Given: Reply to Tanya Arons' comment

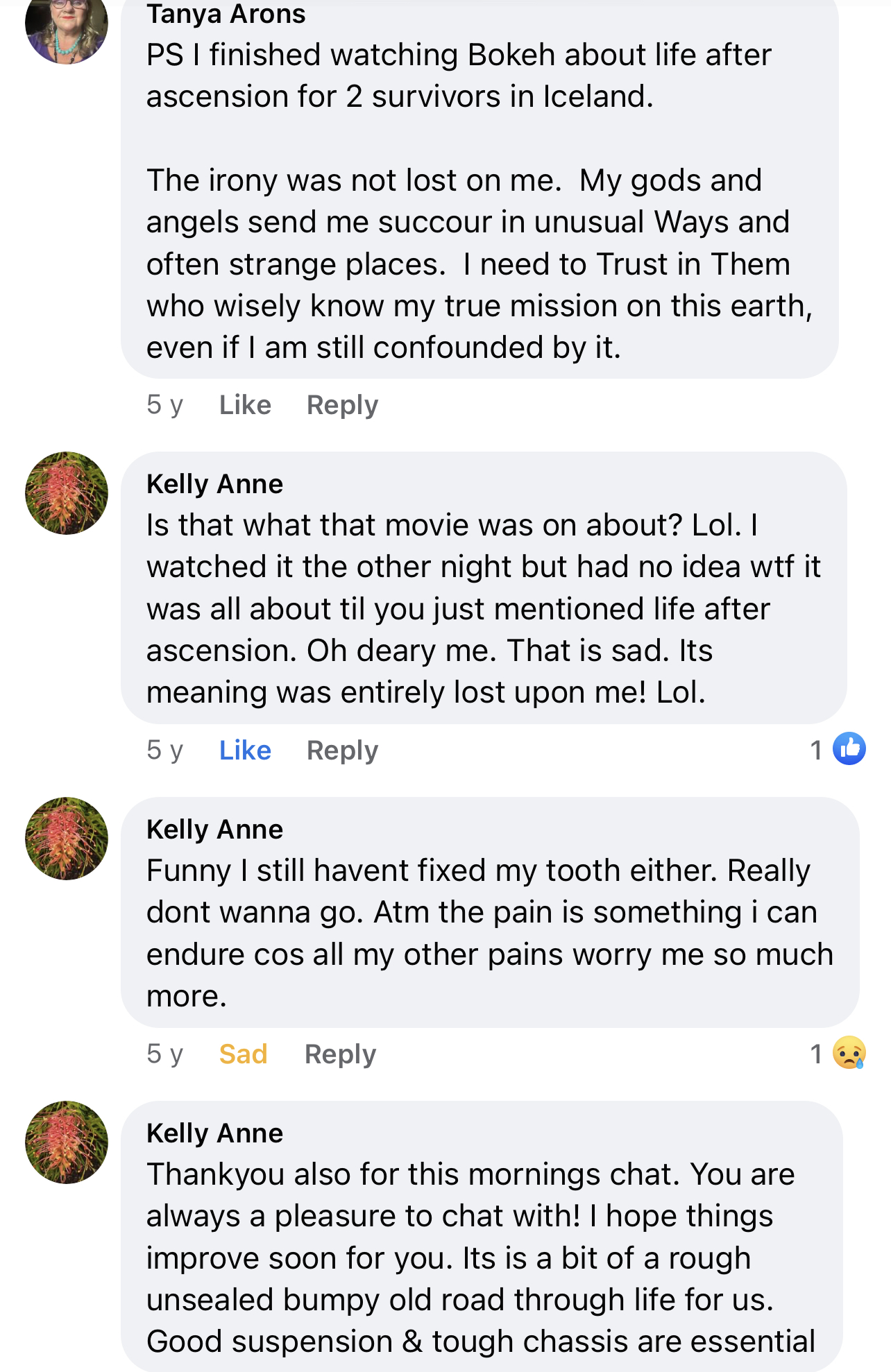Looking at the screenshot, I should (343, 404).
